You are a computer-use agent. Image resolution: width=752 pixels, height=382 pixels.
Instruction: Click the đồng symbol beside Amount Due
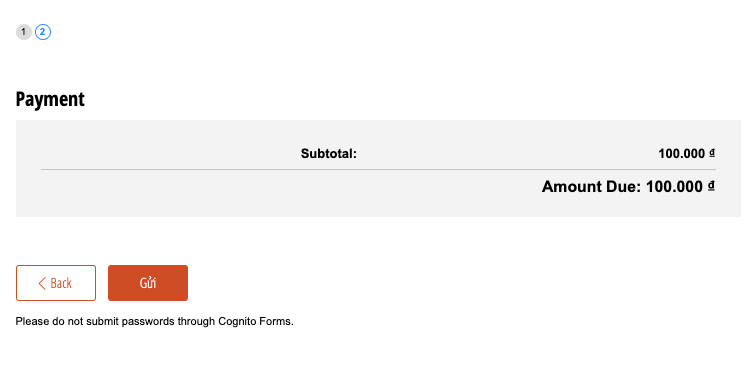(711, 186)
